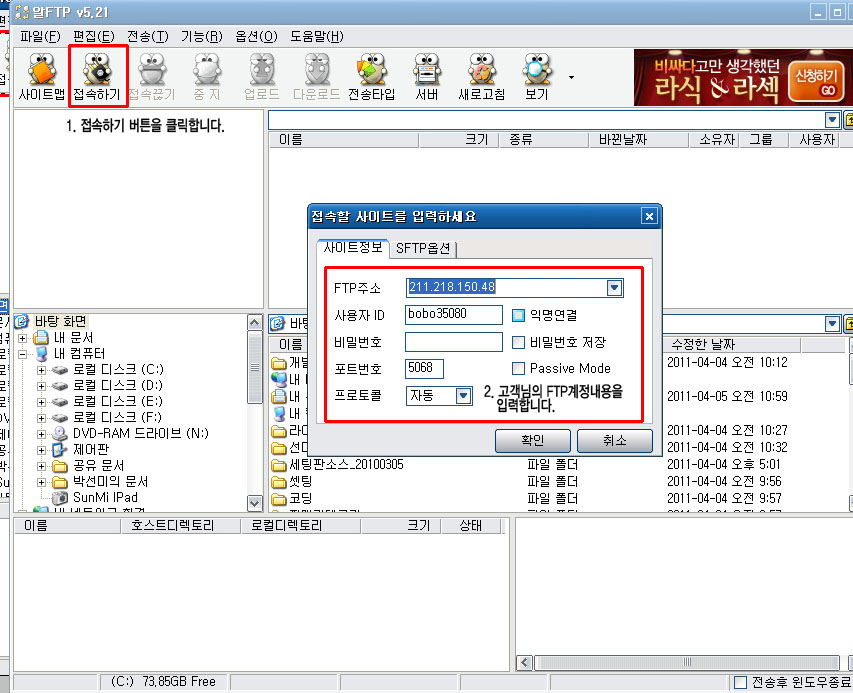Click horizontal scrollbar thumb in log pane
Viewport: 853px width, 693px height.
687,663
